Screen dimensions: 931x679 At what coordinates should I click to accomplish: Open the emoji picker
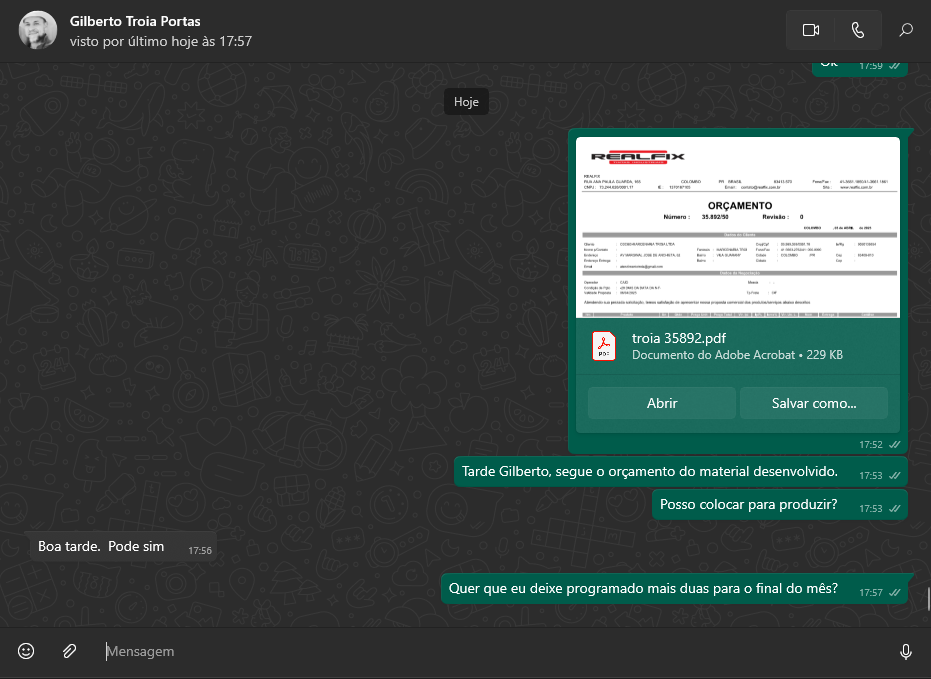tap(27, 651)
